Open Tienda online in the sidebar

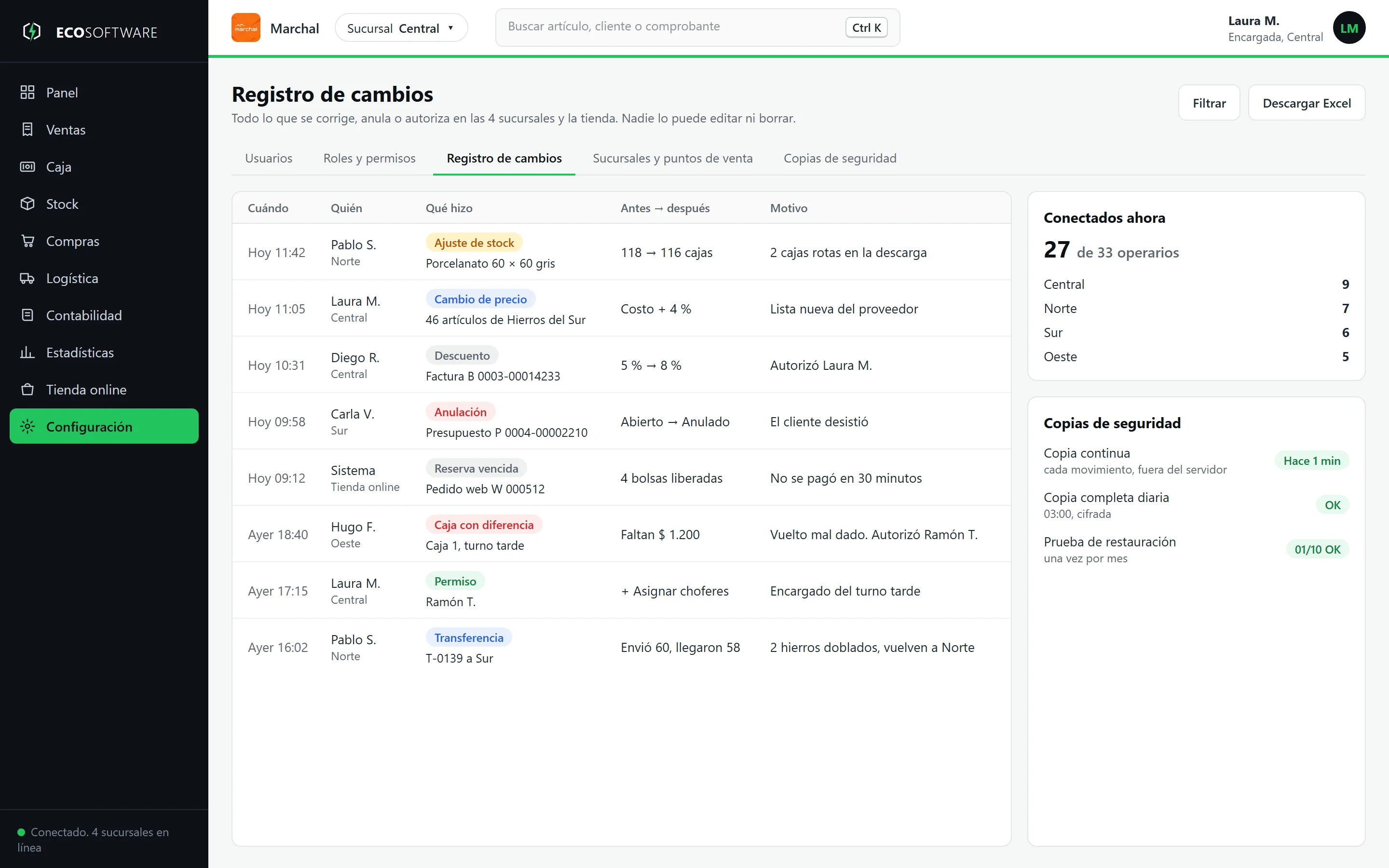[x=104, y=390]
